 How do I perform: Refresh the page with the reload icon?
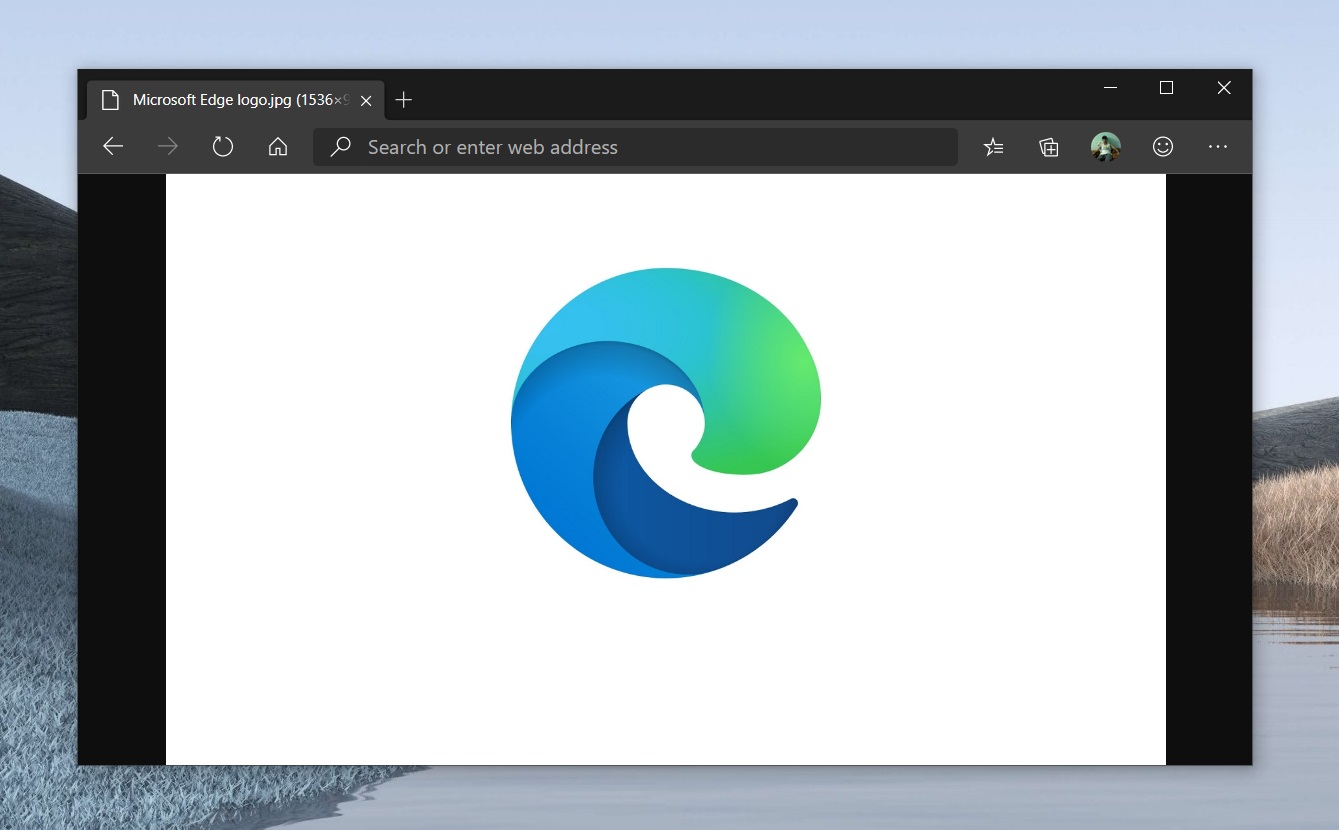[223, 147]
